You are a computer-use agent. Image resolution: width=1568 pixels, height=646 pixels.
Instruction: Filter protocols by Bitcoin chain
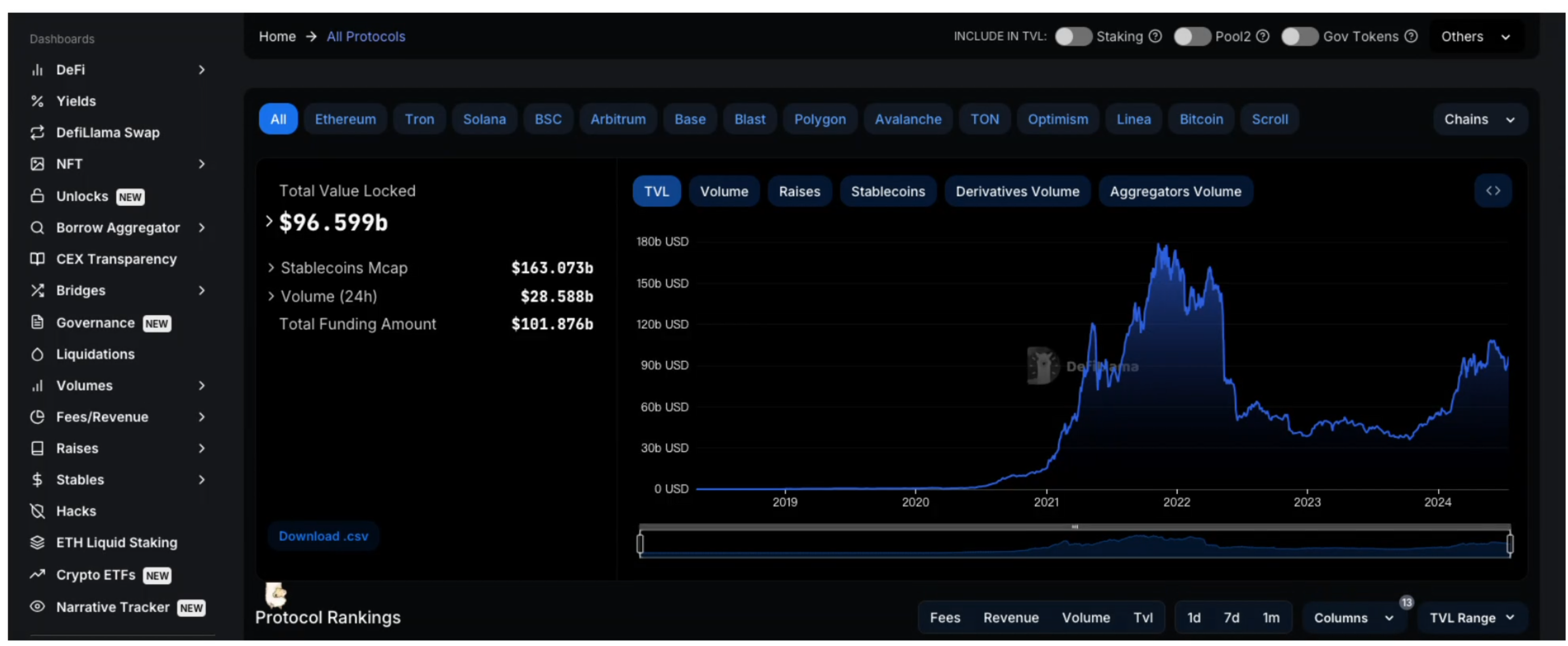pyautogui.click(x=1201, y=119)
